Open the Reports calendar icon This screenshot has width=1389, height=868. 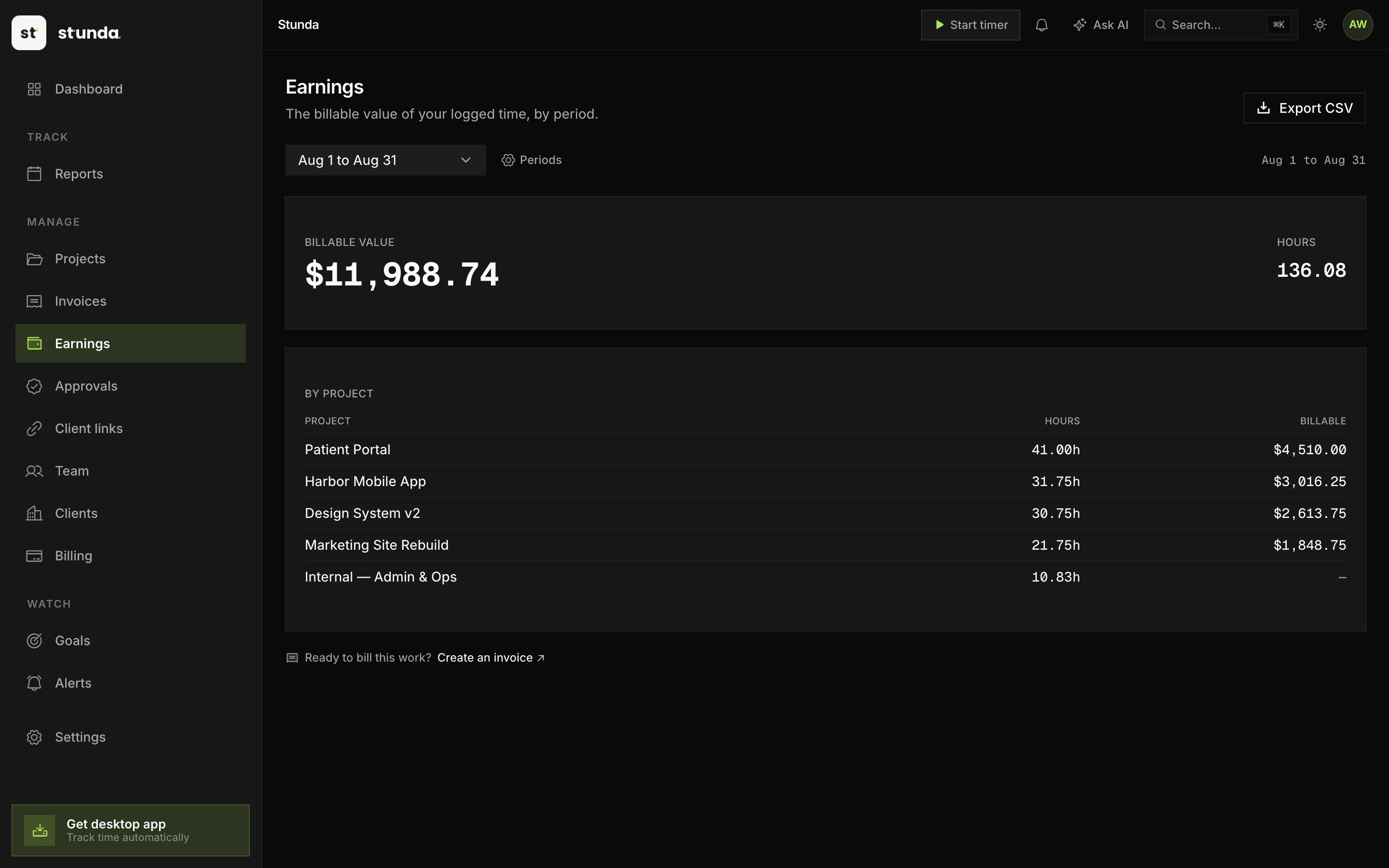34,174
